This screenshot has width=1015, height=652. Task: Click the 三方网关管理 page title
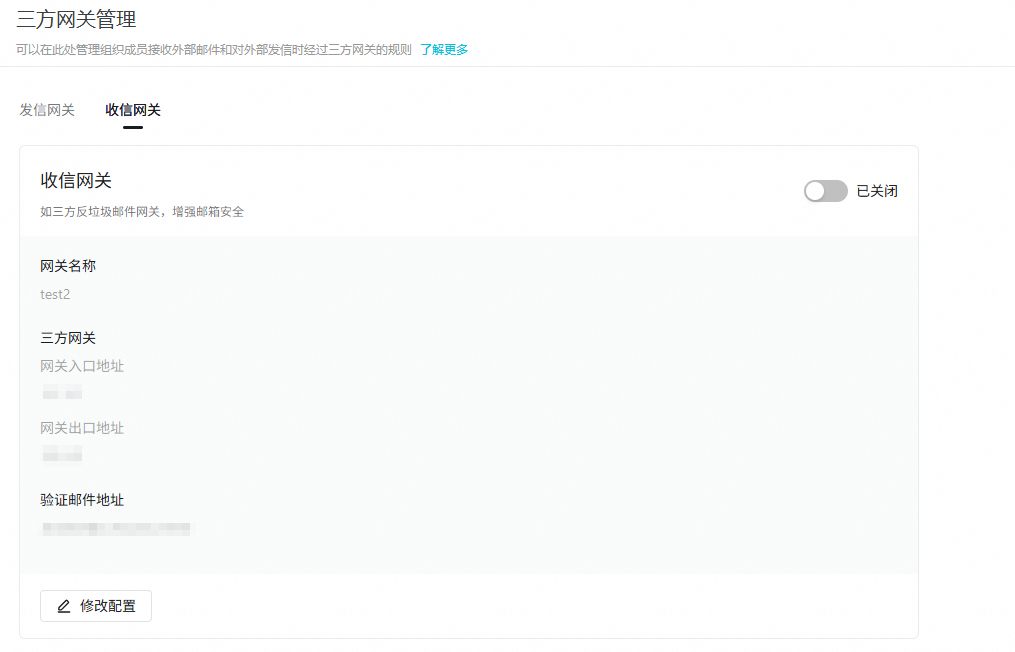point(77,19)
